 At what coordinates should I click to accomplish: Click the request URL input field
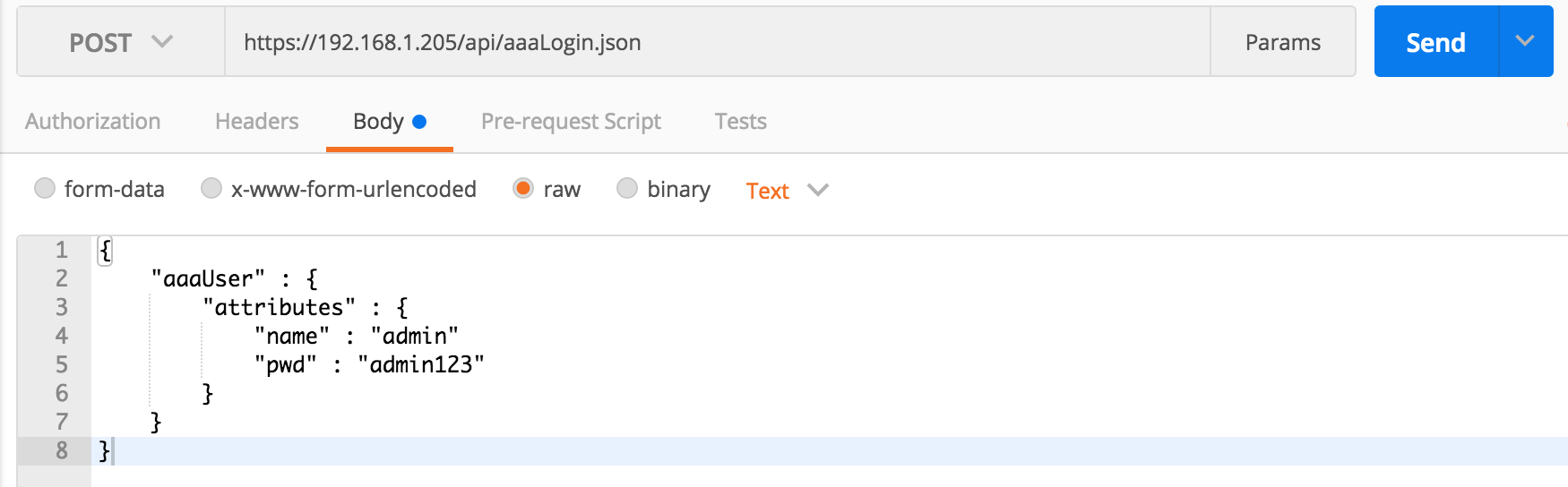tap(717, 42)
